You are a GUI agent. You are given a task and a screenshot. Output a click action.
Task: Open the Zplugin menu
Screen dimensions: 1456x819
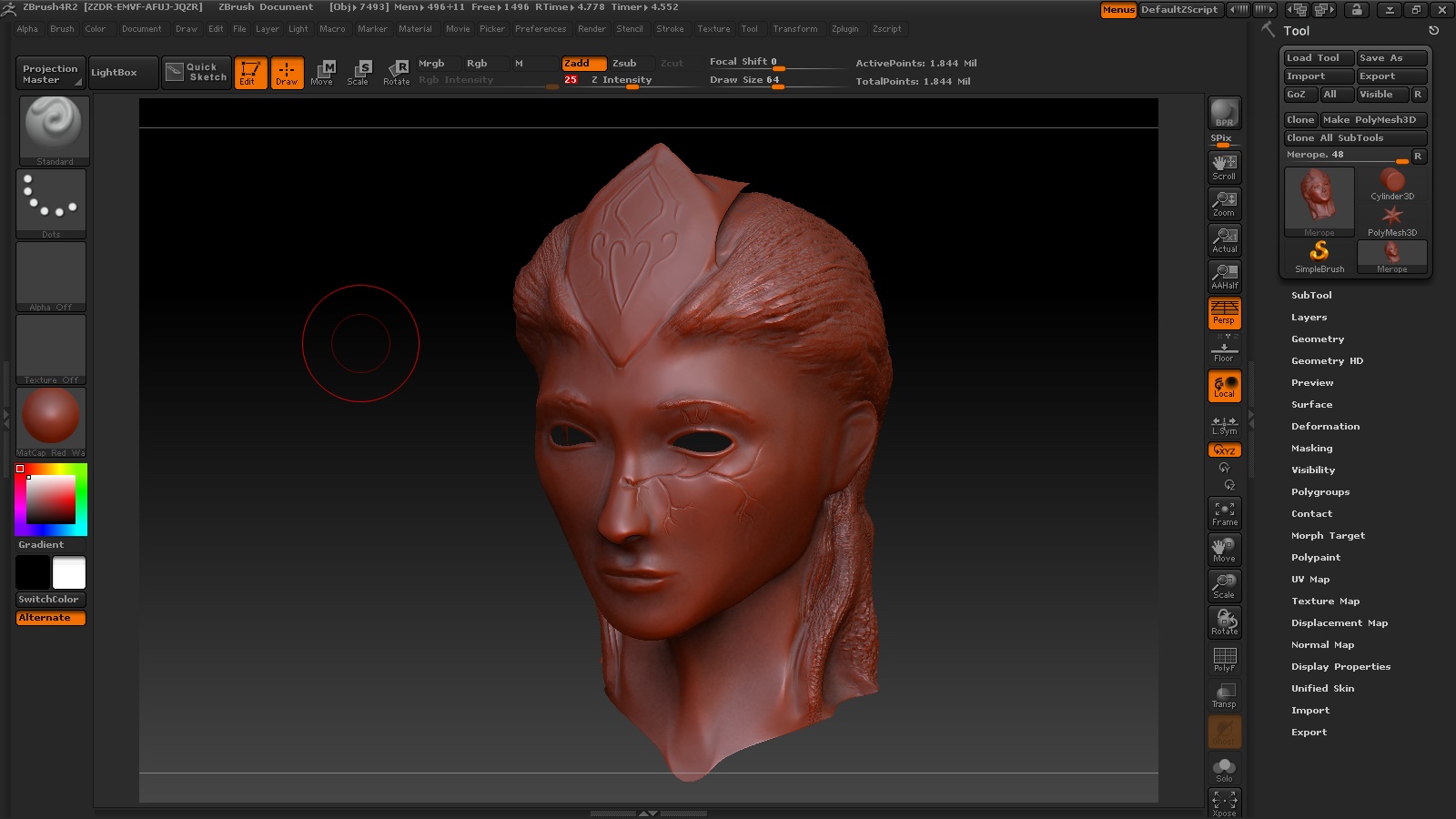844,29
